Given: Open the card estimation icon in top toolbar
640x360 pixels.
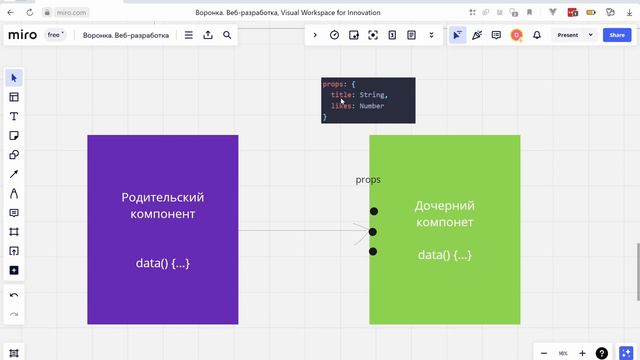Looking at the screenshot, I should (x=392, y=35).
